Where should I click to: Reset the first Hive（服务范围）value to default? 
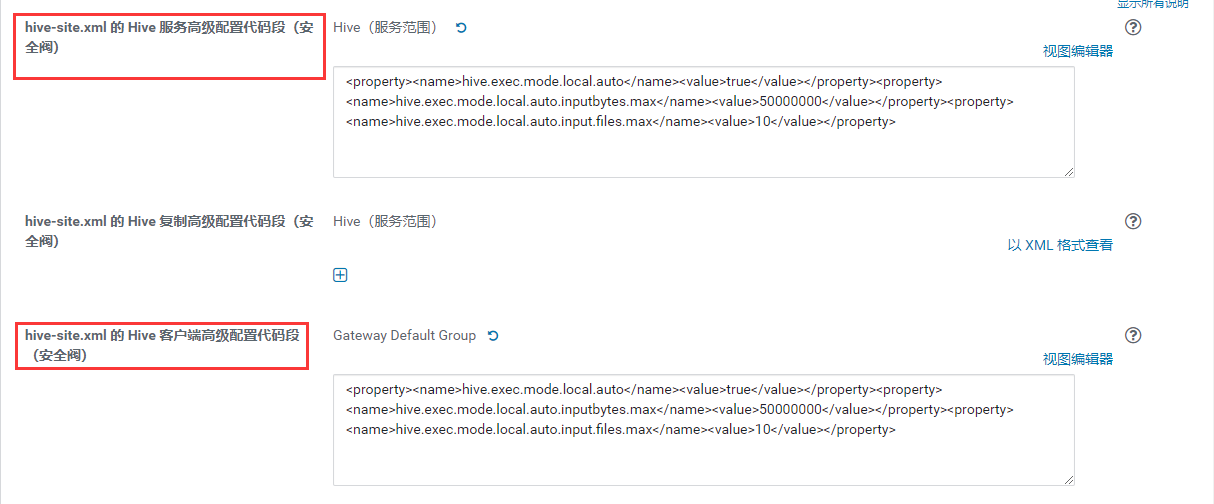click(x=461, y=27)
